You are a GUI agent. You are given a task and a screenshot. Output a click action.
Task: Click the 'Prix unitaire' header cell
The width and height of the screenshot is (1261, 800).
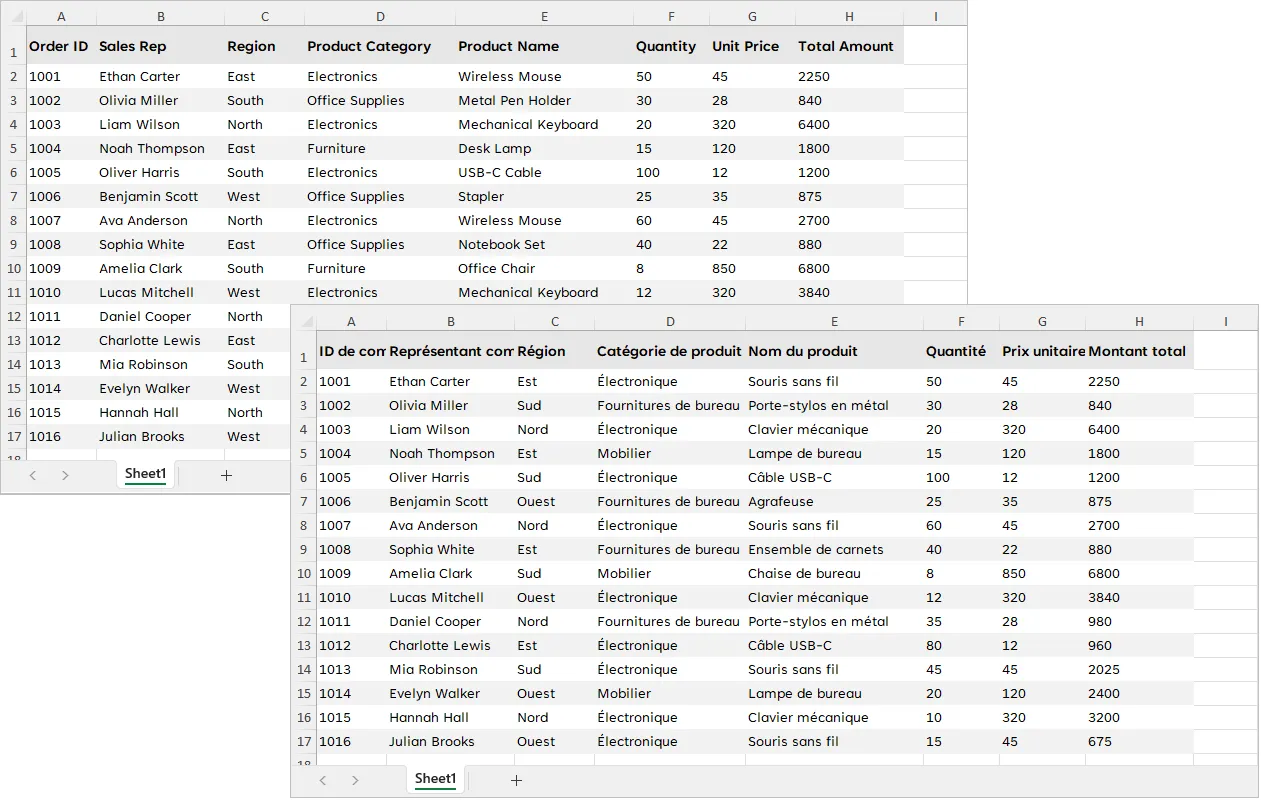point(1042,350)
